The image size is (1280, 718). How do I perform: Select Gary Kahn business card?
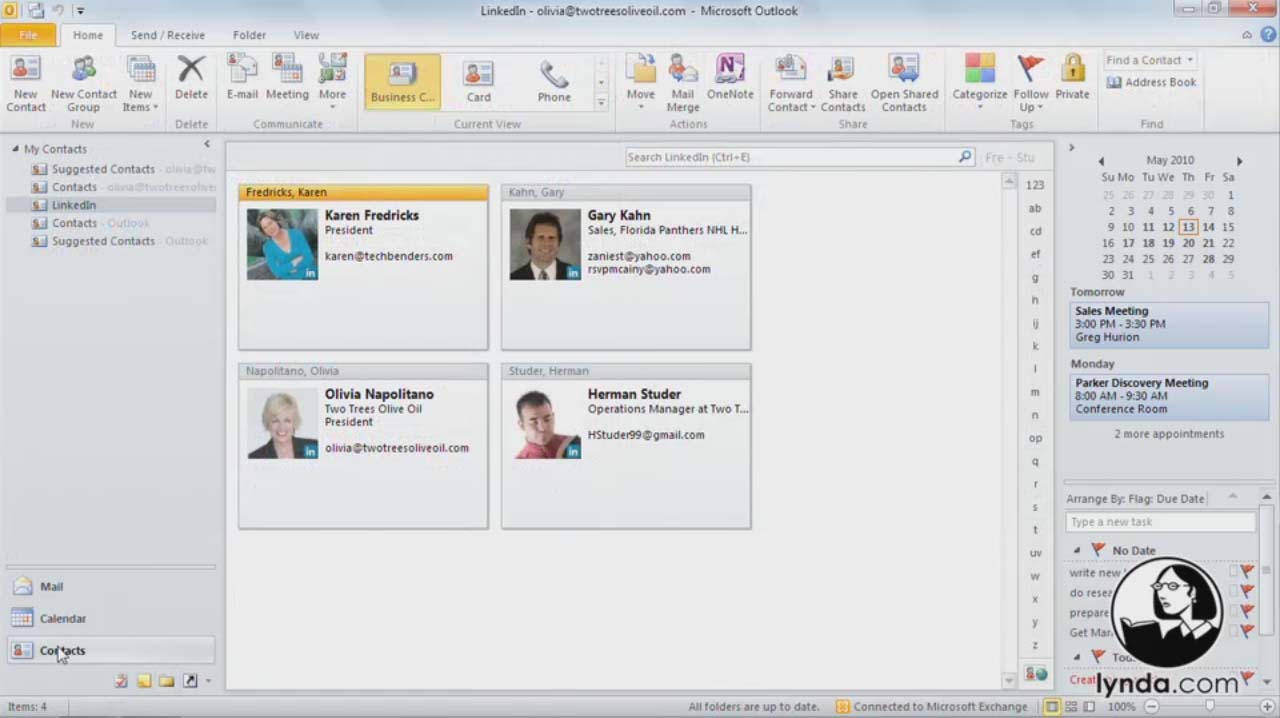(x=626, y=267)
